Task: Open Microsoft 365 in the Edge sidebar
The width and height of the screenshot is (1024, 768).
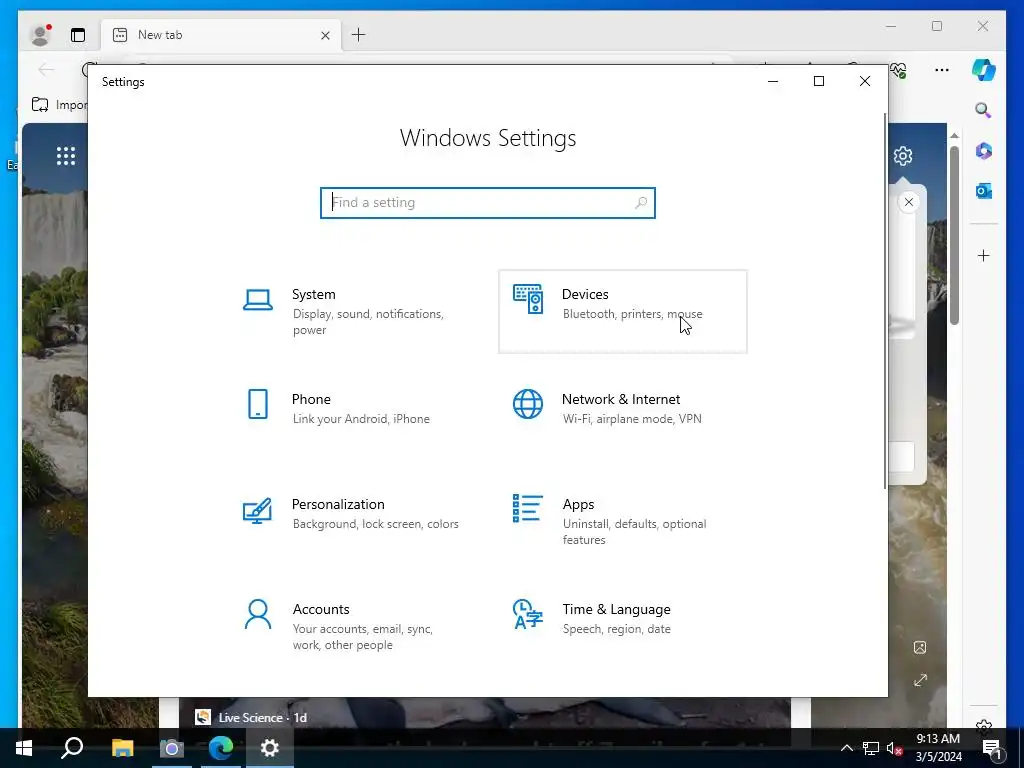Action: [984, 151]
